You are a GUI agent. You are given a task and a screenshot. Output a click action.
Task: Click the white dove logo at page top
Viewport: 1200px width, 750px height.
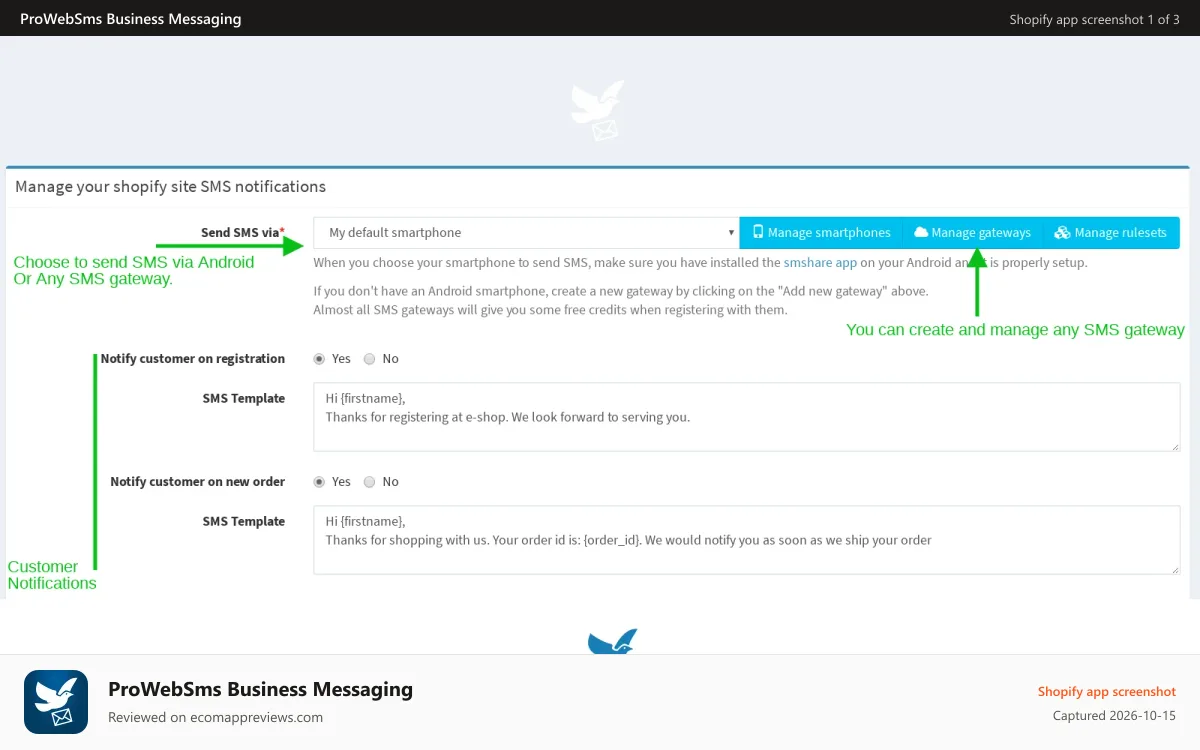(x=598, y=111)
